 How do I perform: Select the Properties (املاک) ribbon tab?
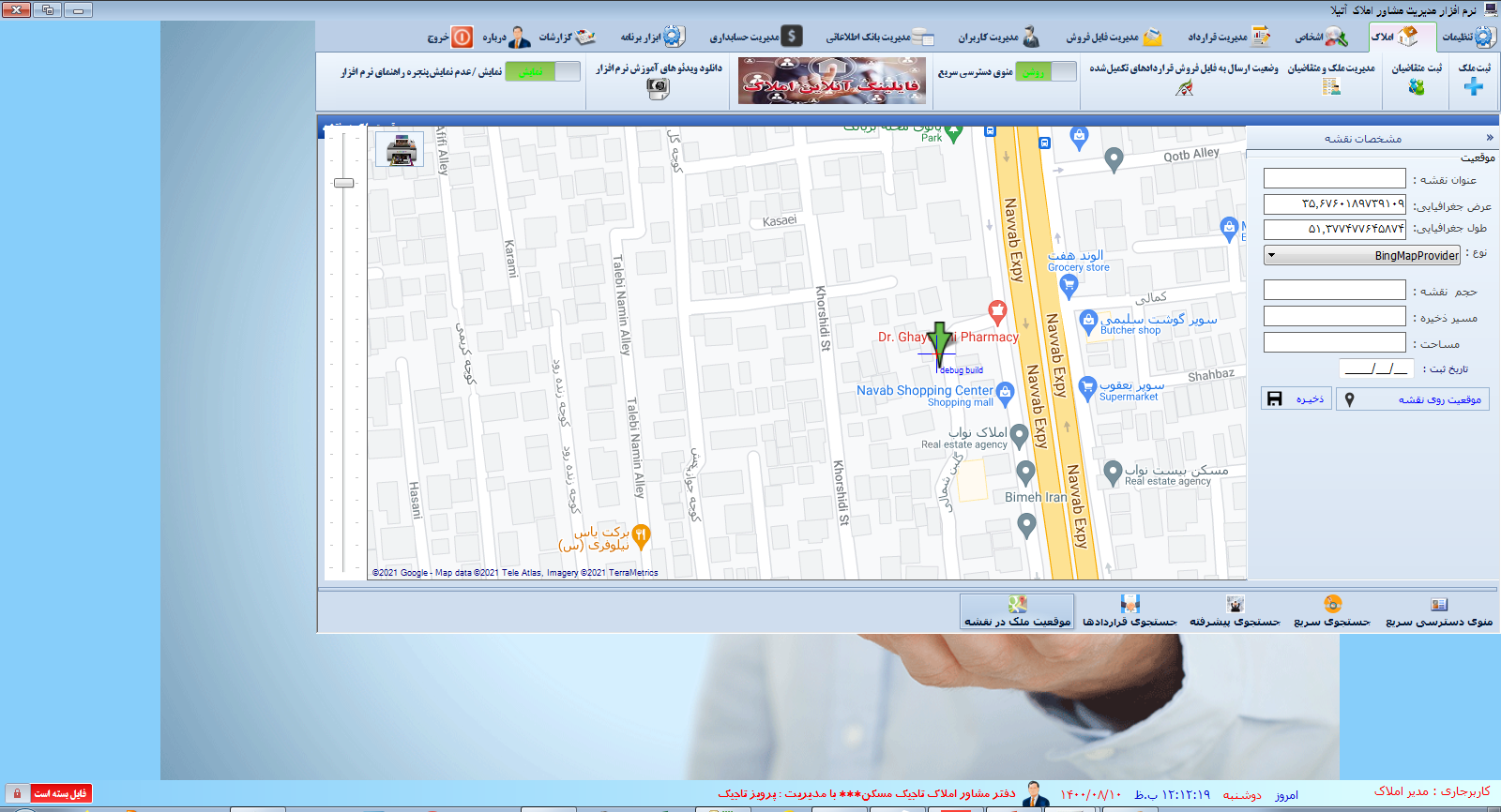1395,37
